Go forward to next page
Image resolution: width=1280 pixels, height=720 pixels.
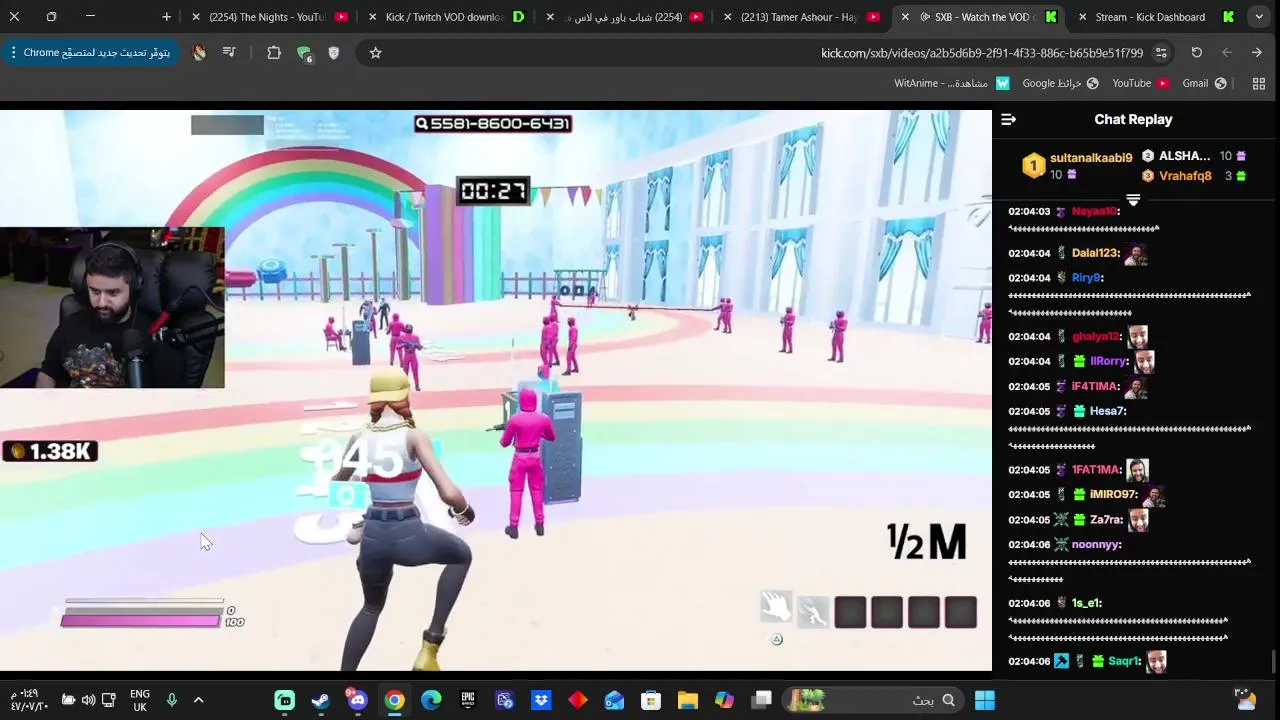[1226, 53]
